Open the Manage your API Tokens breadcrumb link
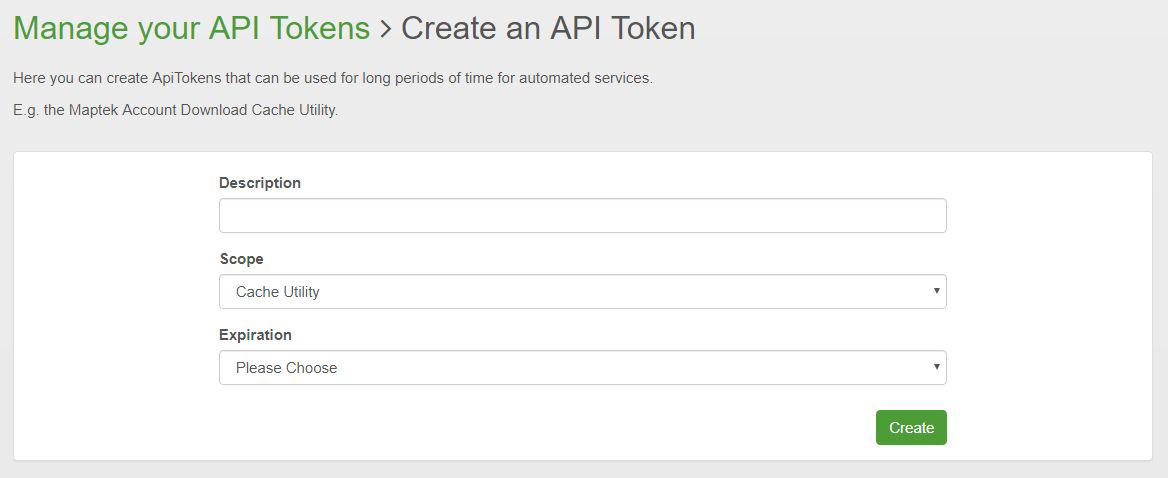The height and width of the screenshot is (478, 1168). point(191,28)
